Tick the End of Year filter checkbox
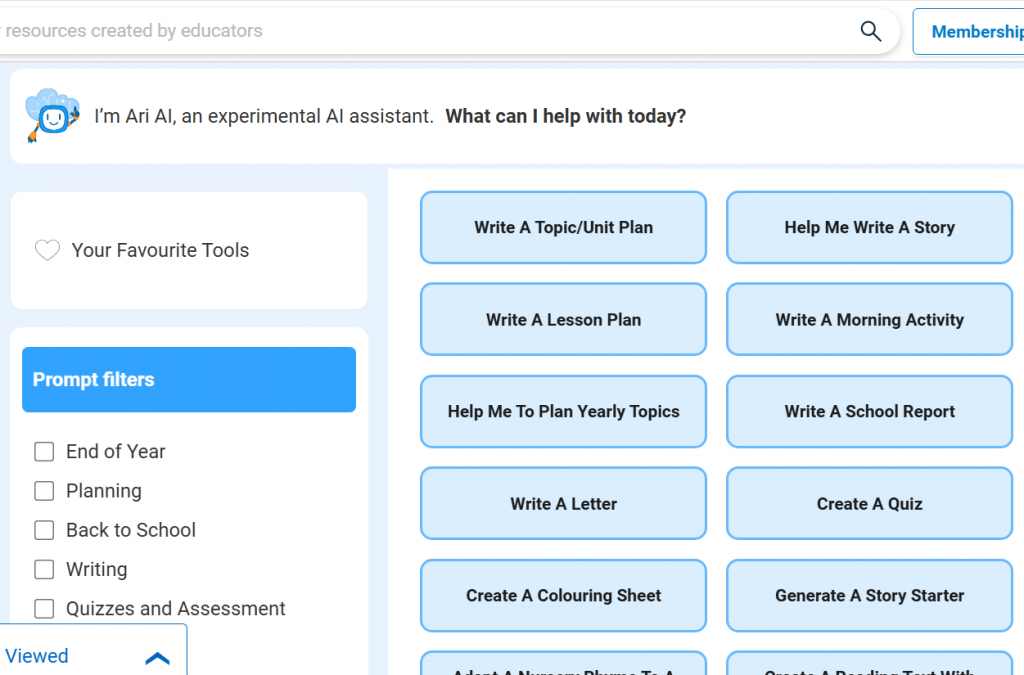The height and width of the screenshot is (675, 1024). point(44,452)
